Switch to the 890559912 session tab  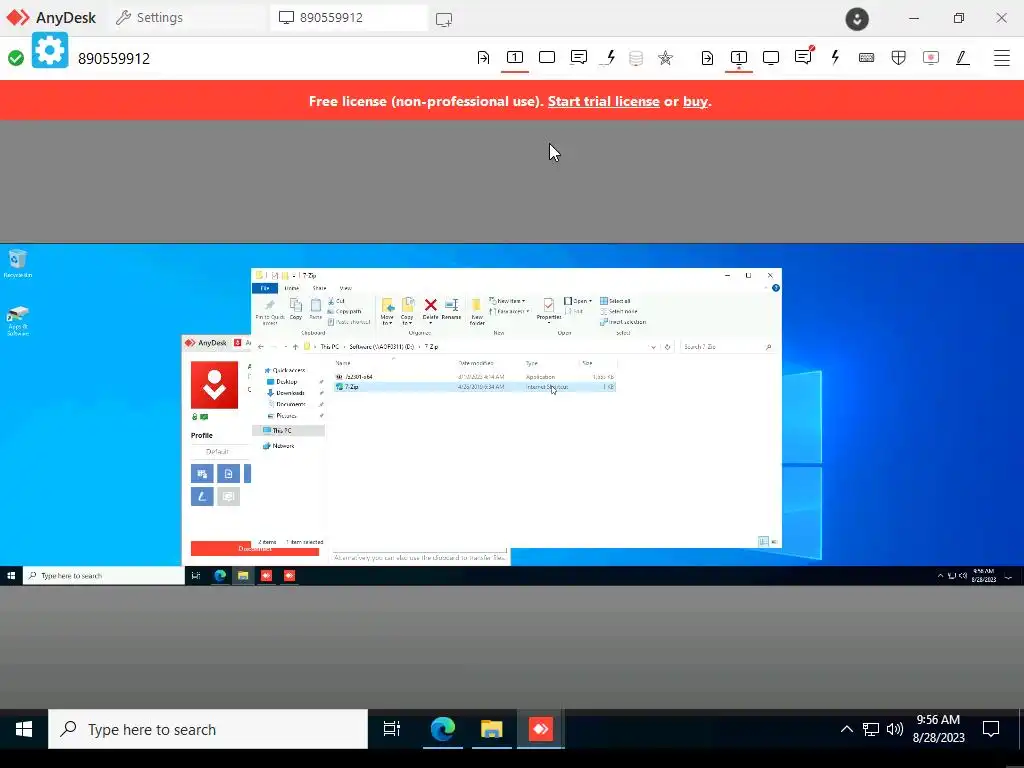349,18
